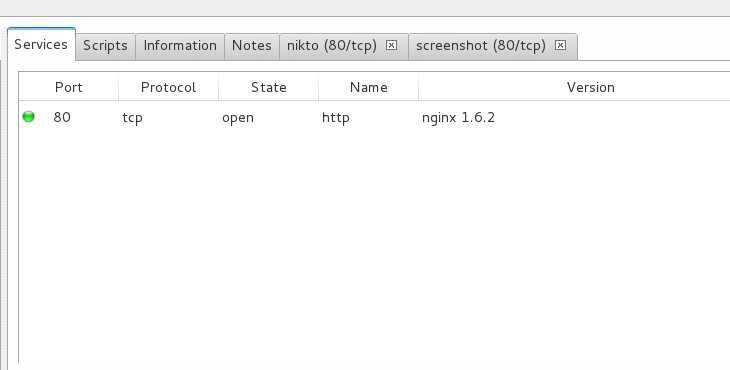Open the Notes tab
The width and height of the screenshot is (730, 370).
[251, 46]
